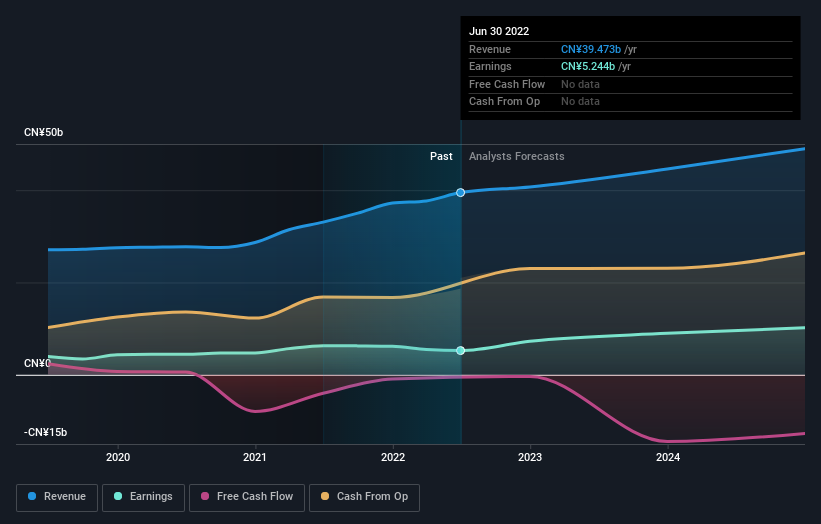Toggle the Cash From Op legend button
The width and height of the screenshot is (821, 524).
click(x=364, y=497)
